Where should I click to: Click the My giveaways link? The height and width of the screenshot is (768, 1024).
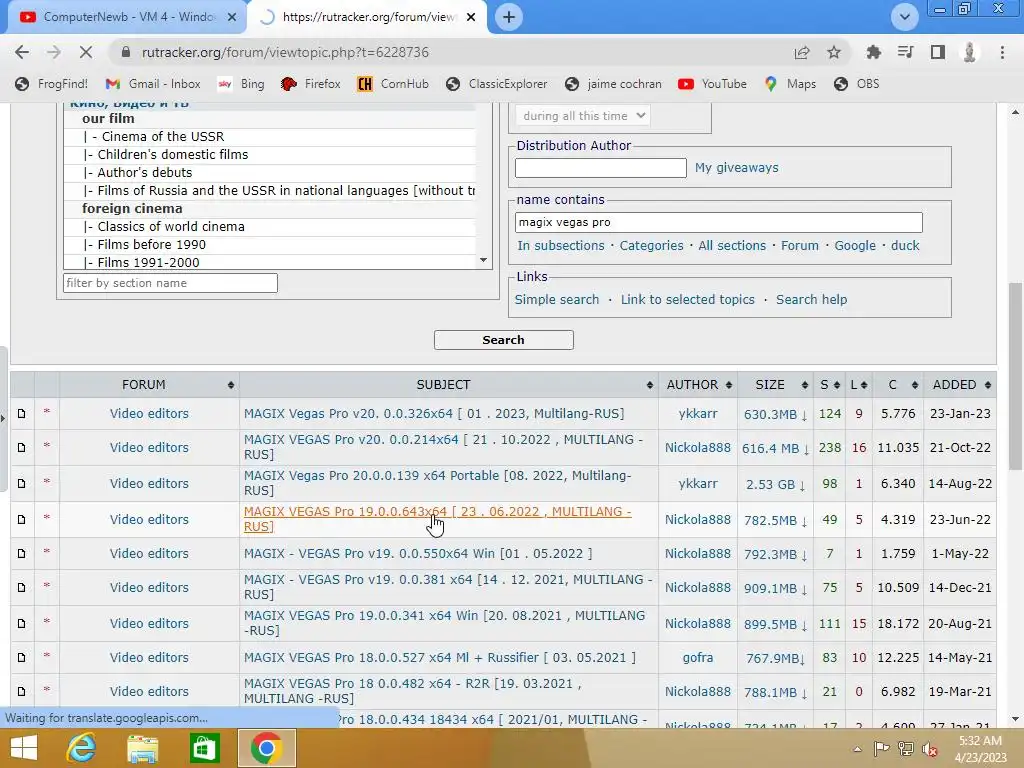pos(737,168)
